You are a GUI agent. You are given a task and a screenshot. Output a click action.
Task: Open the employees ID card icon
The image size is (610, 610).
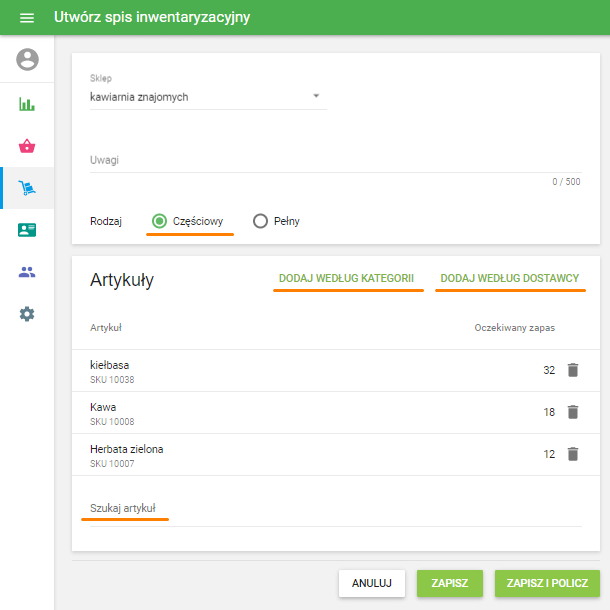[x=27, y=230]
